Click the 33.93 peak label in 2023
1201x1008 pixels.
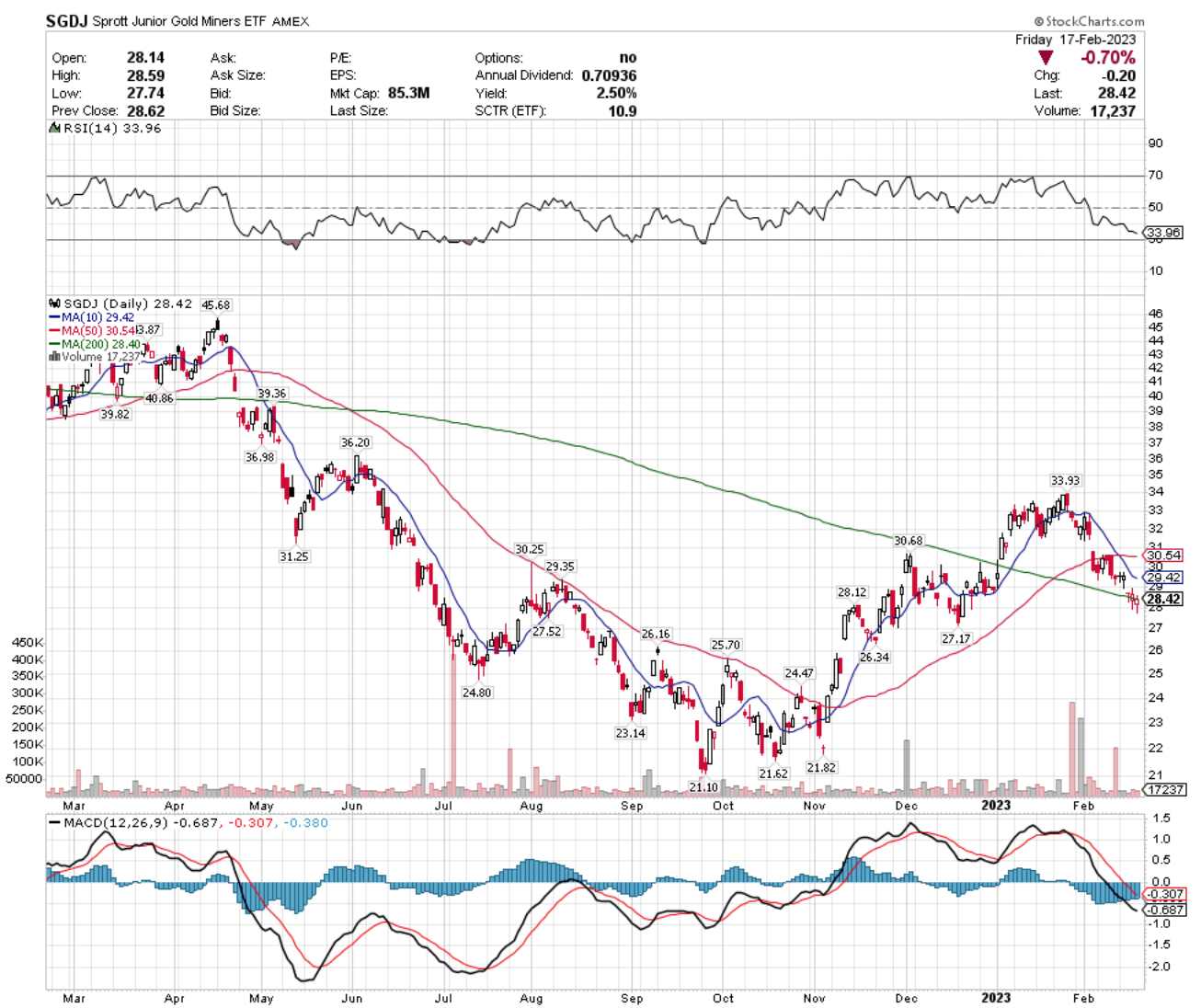click(x=1066, y=480)
